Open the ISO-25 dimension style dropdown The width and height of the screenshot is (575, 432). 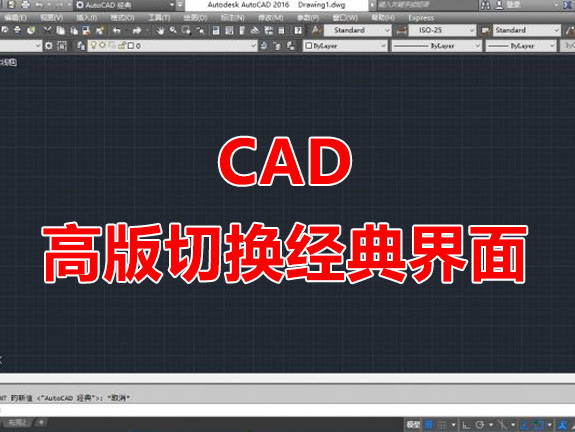click(442, 30)
